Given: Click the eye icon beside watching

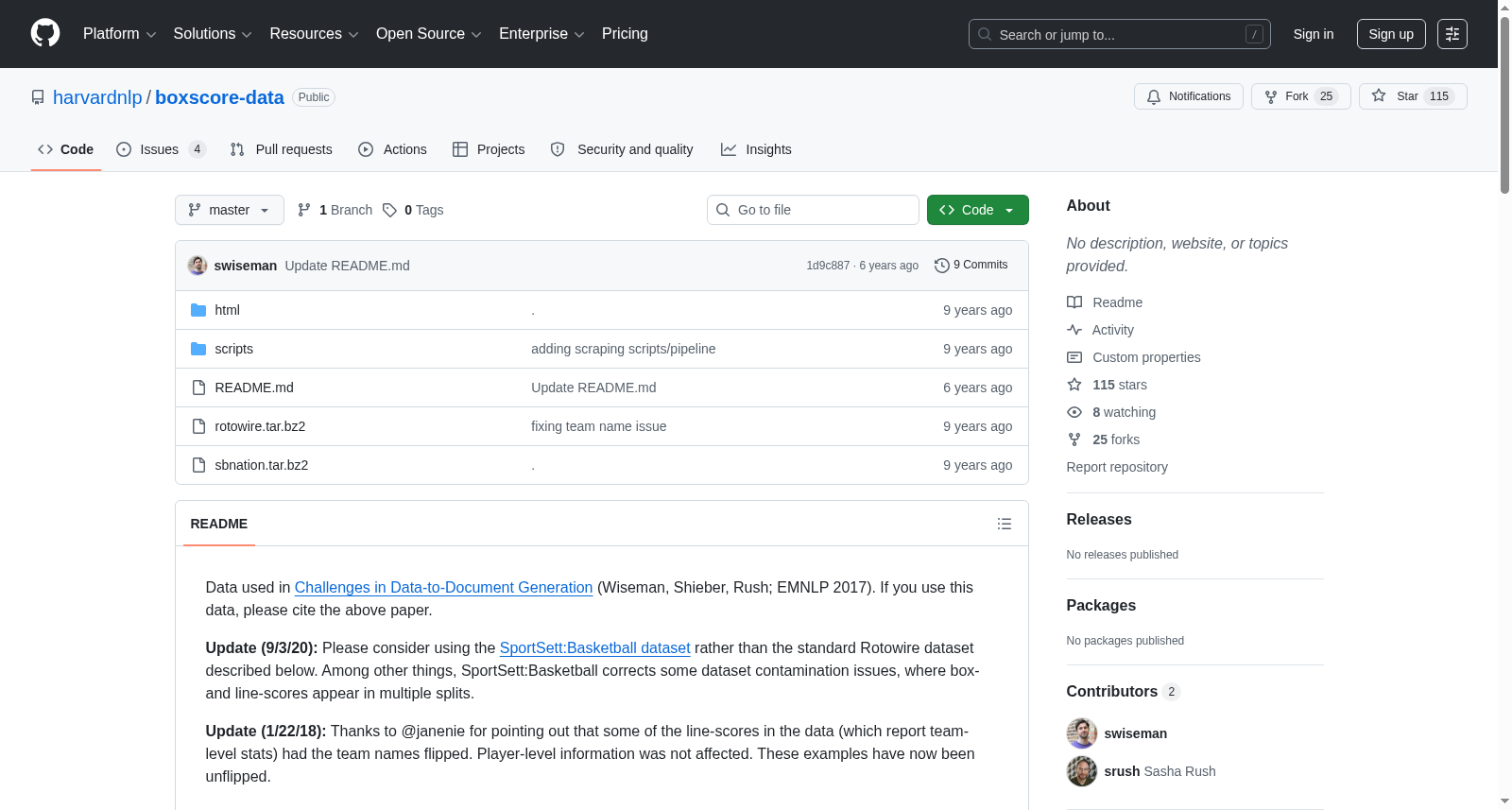Looking at the screenshot, I should (1074, 412).
